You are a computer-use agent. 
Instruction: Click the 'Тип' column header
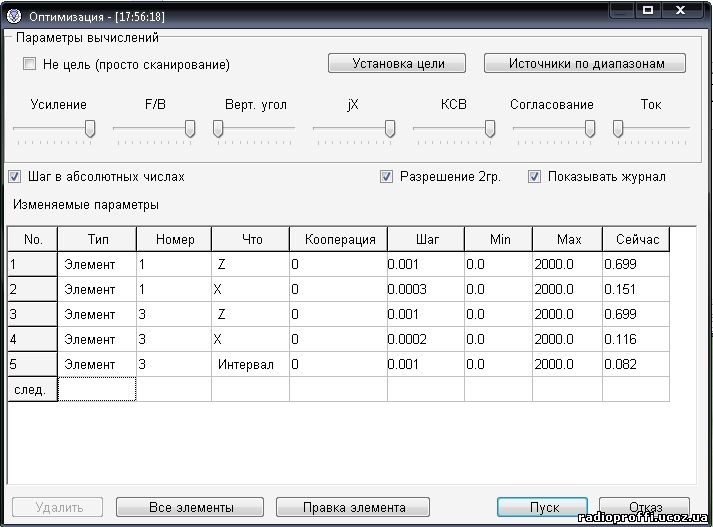pyautogui.click(x=97, y=239)
